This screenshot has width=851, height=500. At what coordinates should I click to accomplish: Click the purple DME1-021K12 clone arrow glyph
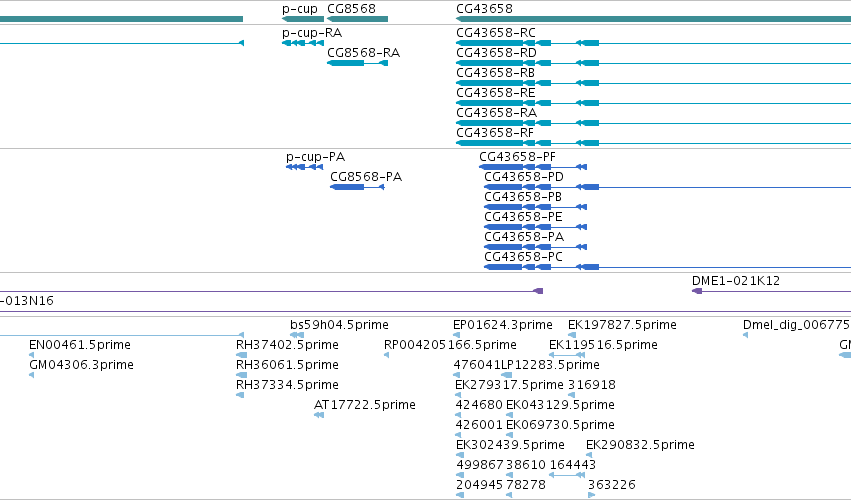coord(697,291)
